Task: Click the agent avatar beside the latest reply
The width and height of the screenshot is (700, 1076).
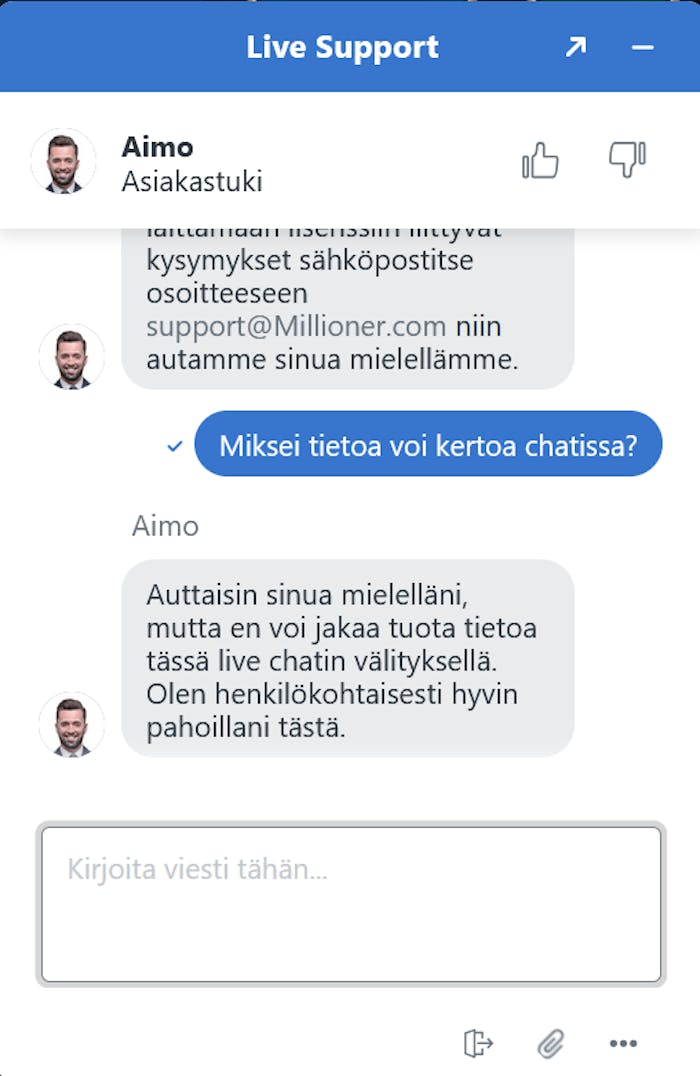Action: [71, 724]
